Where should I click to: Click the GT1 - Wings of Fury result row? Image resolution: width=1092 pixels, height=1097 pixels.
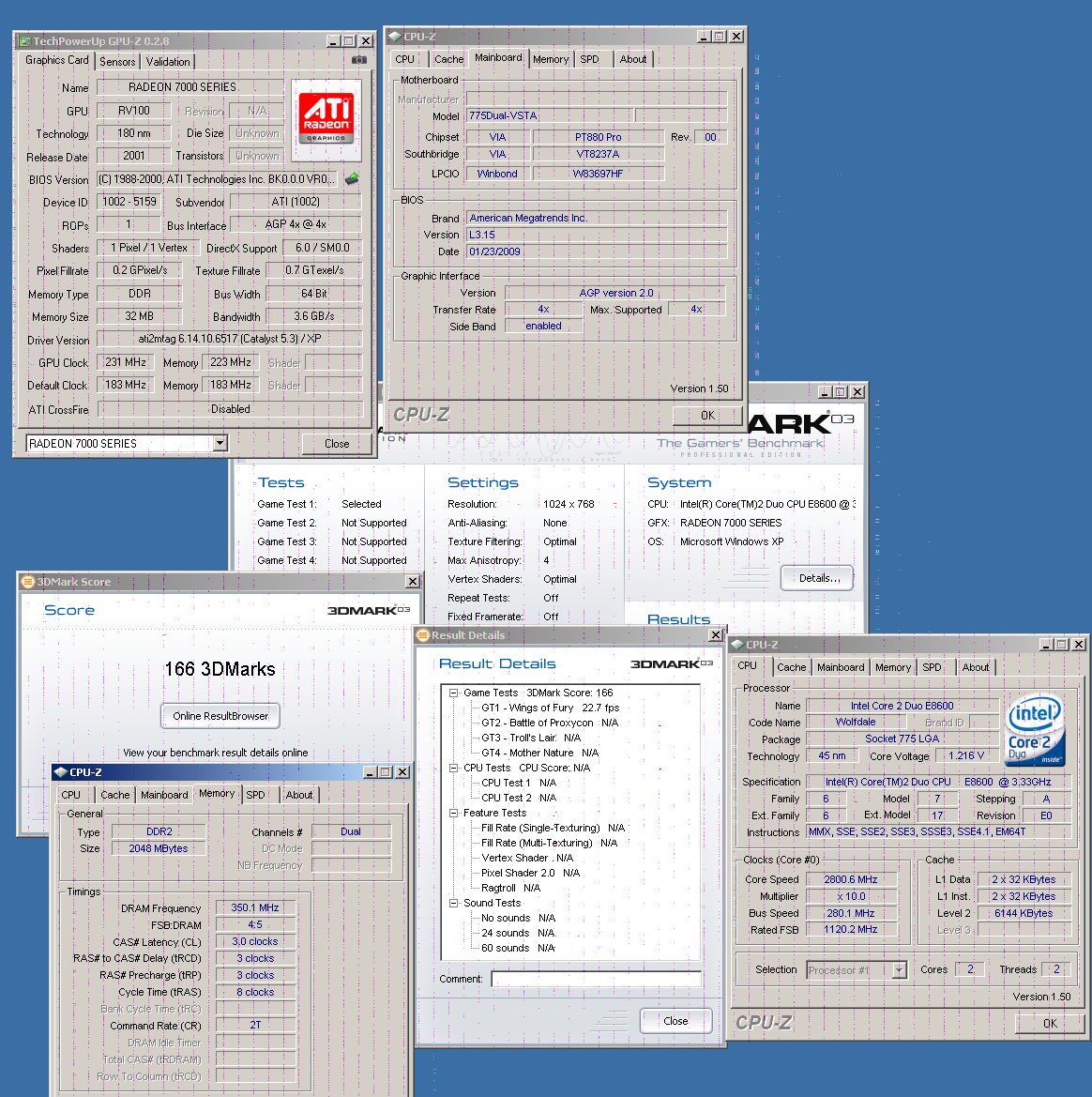pyautogui.click(x=550, y=708)
